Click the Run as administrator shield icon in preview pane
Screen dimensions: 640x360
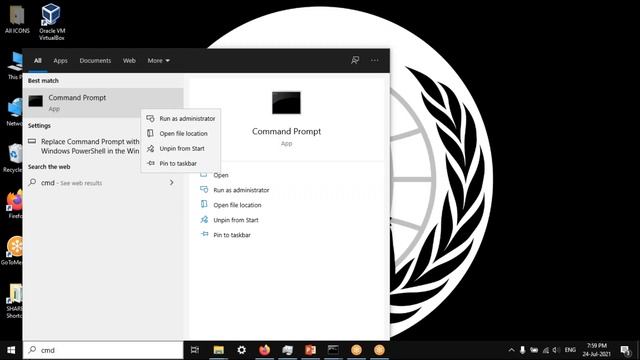click(204, 189)
